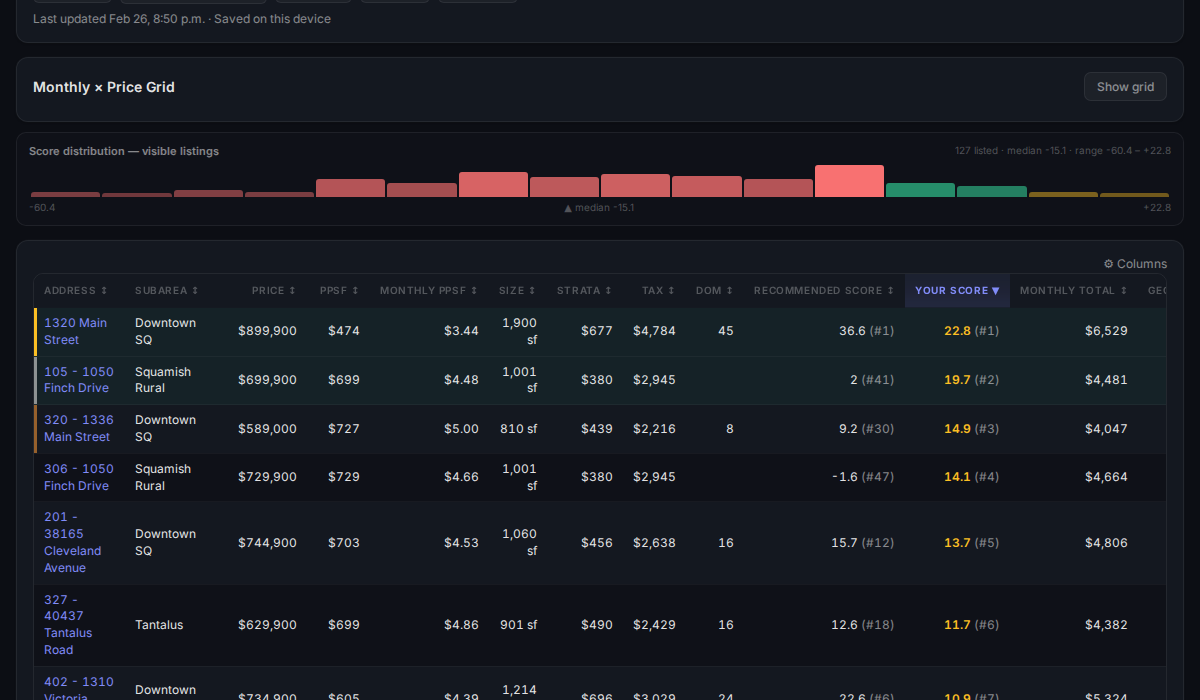Sort by Subarea column header
This screenshot has width=1200, height=700.
coord(167,291)
